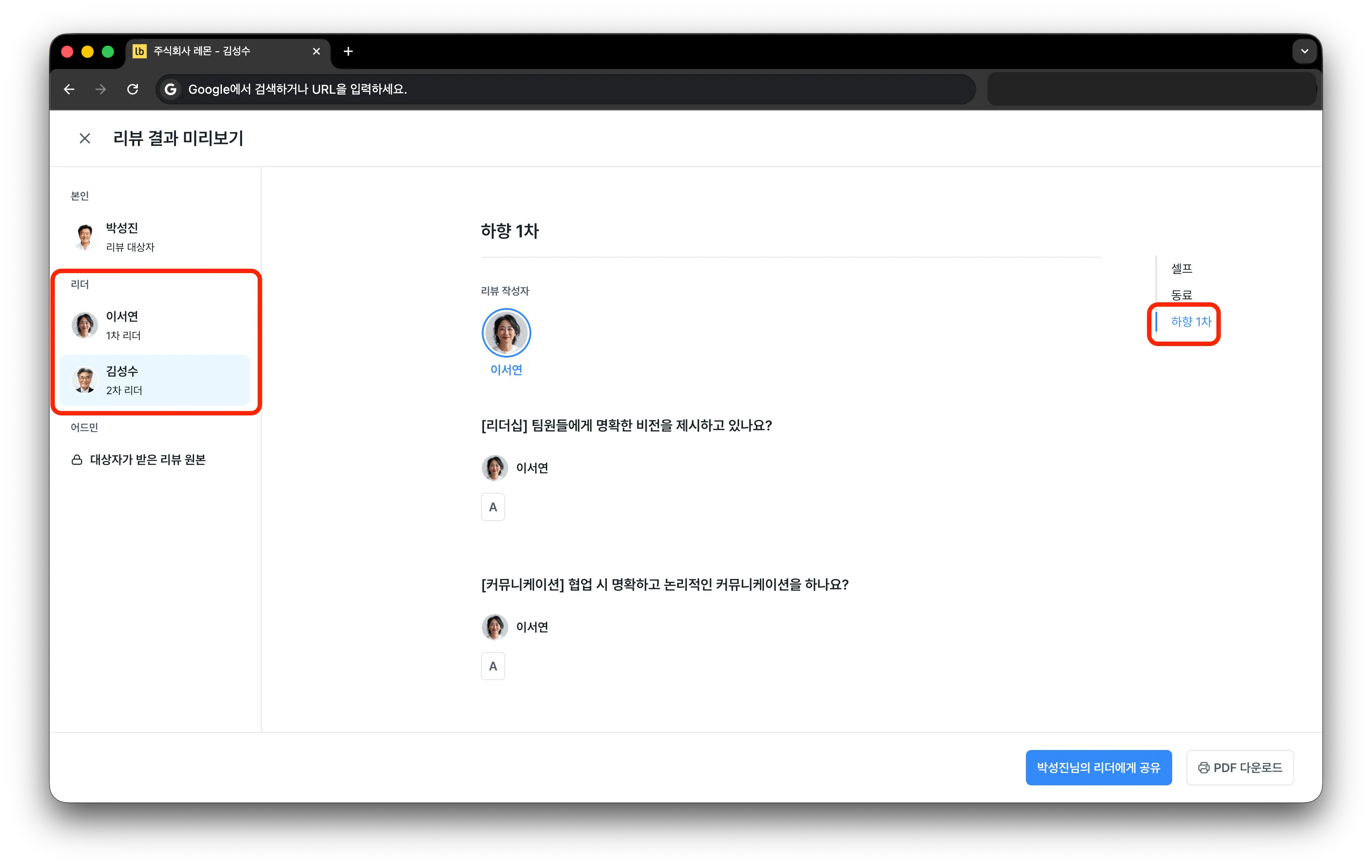
Task: Click the 리뷰 결과 미리보기 page title
Action: pyautogui.click(x=178, y=138)
